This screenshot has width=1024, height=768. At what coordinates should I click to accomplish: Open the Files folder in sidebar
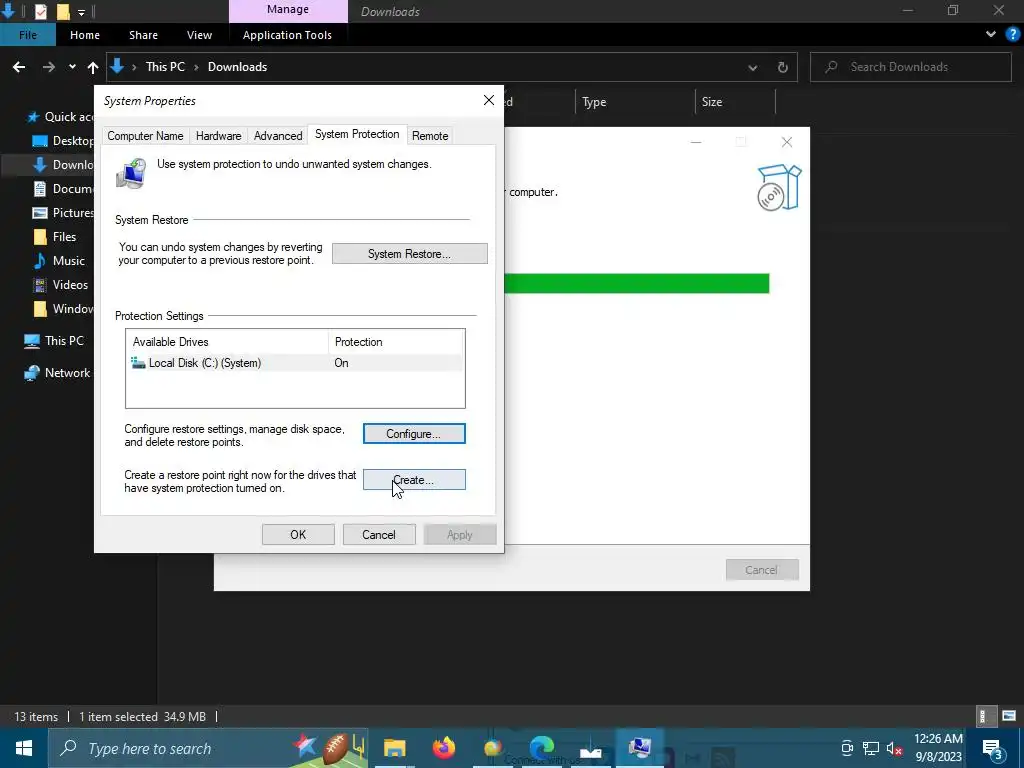55,236
